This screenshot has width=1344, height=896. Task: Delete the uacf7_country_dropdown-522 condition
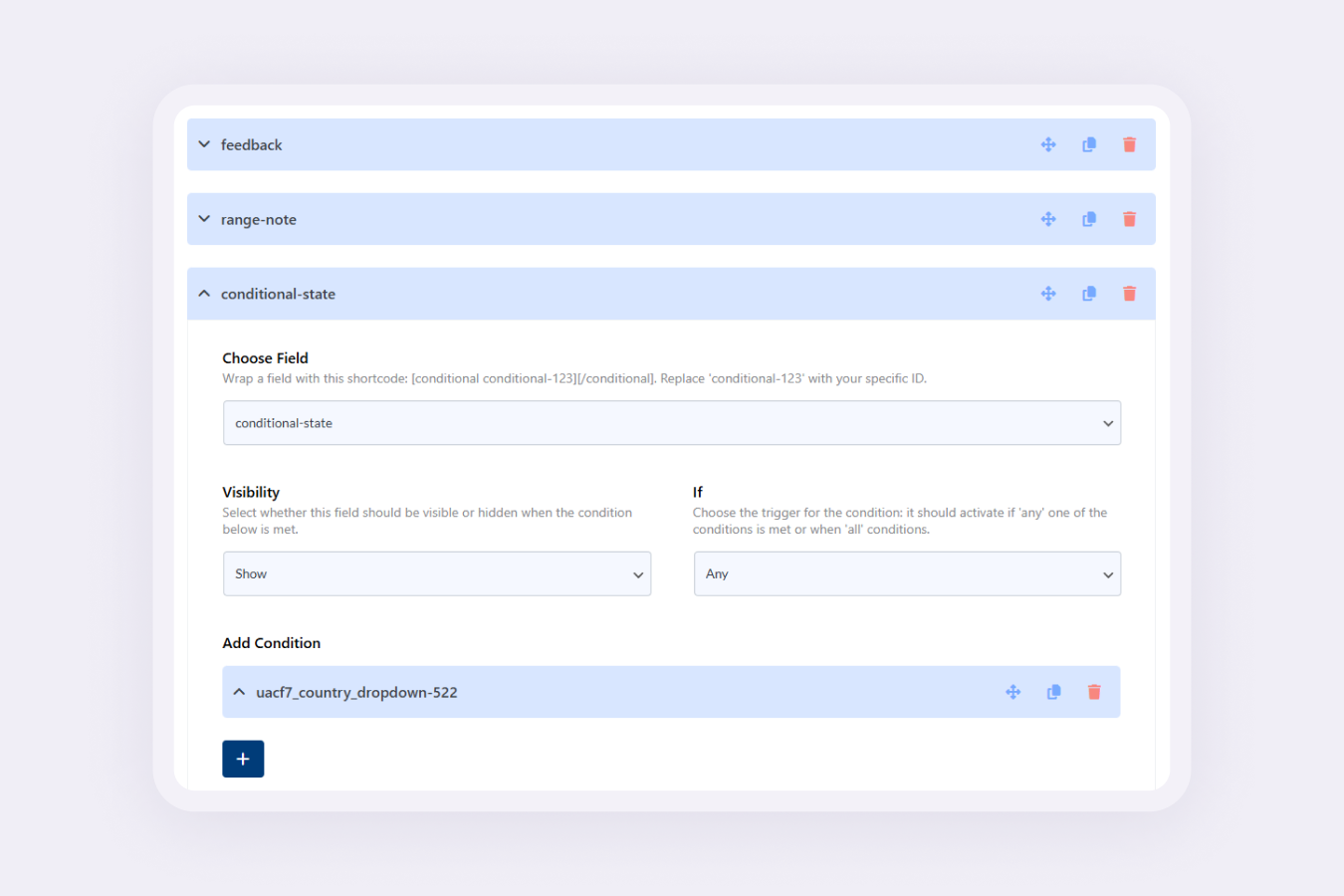point(1093,691)
